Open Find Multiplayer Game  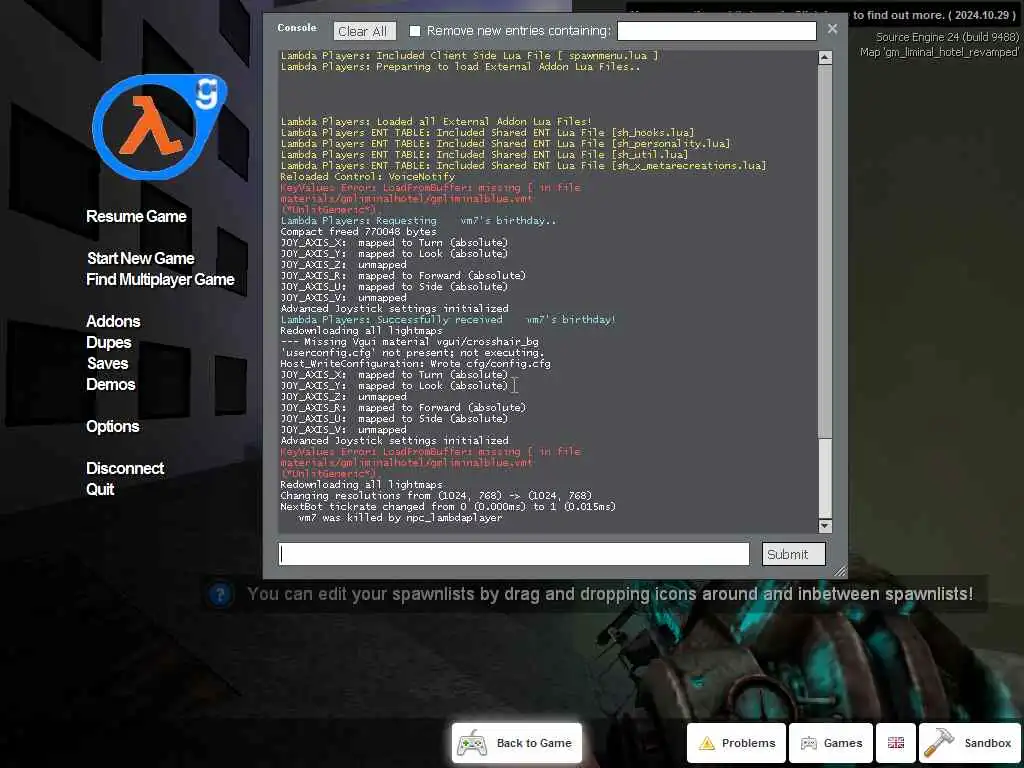click(160, 280)
